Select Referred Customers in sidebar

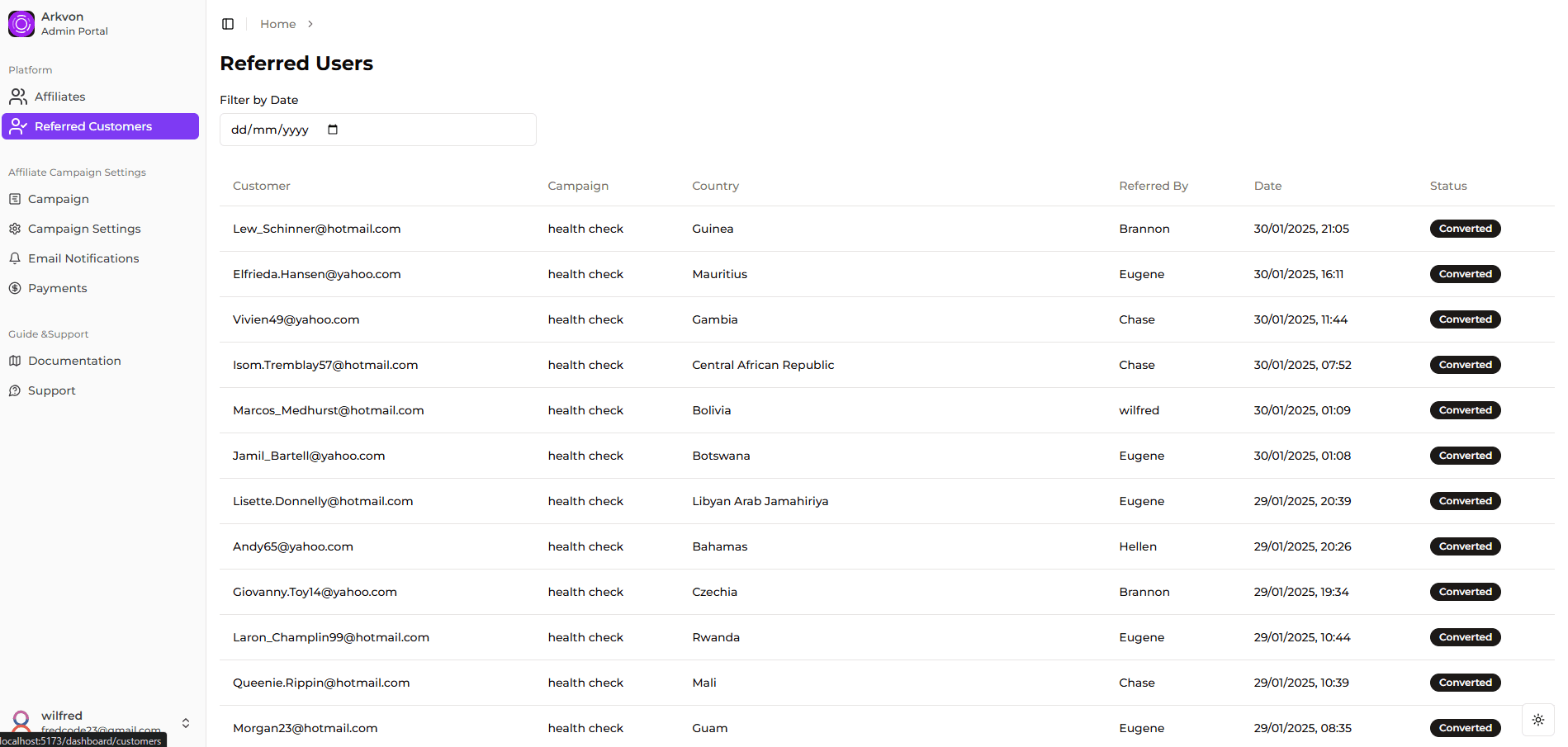101,126
